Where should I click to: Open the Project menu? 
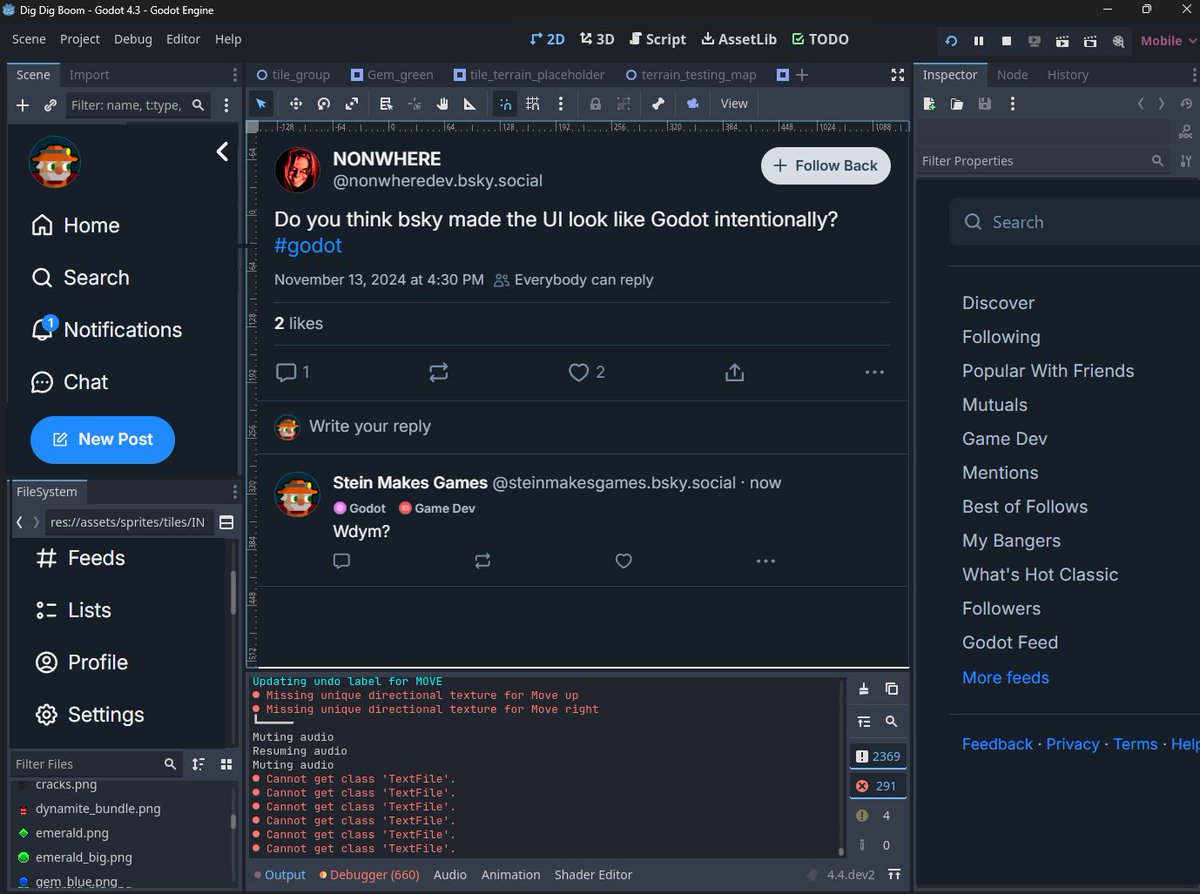[80, 39]
